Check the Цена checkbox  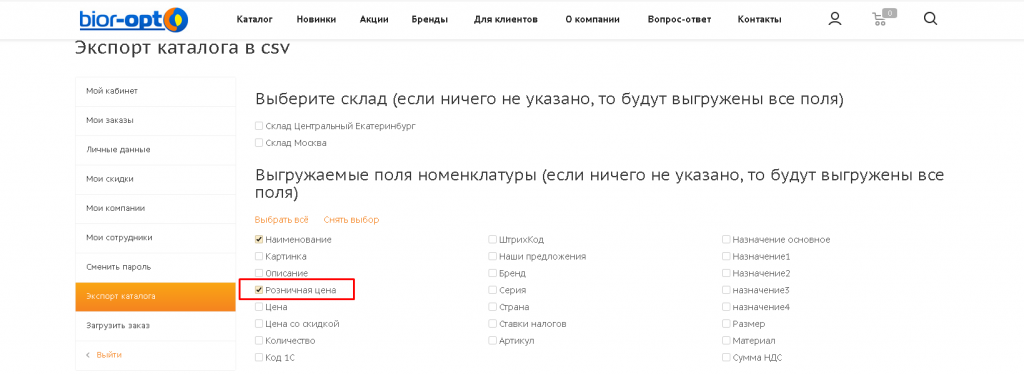coord(259,307)
